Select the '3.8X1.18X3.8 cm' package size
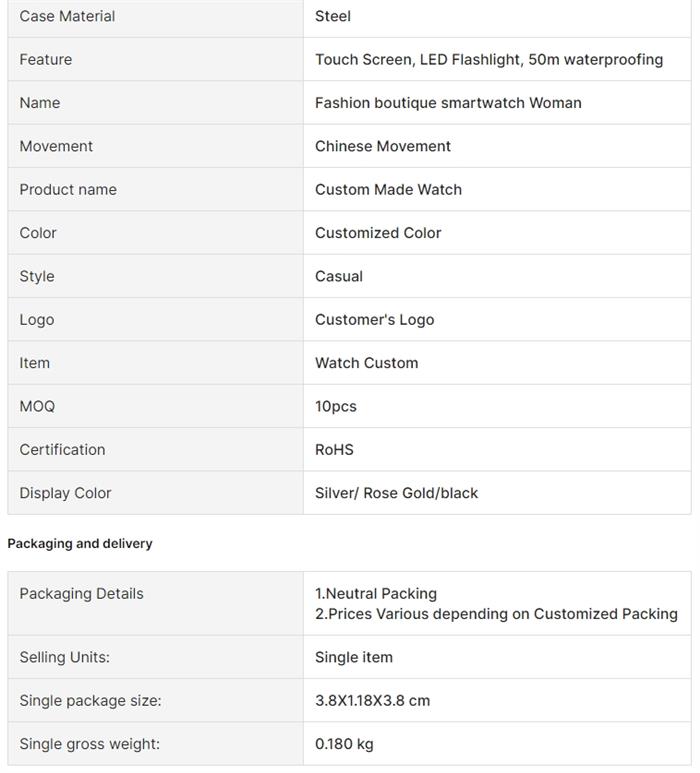The height and width of the screenshot is (773, 700). [x=372, y=701]
